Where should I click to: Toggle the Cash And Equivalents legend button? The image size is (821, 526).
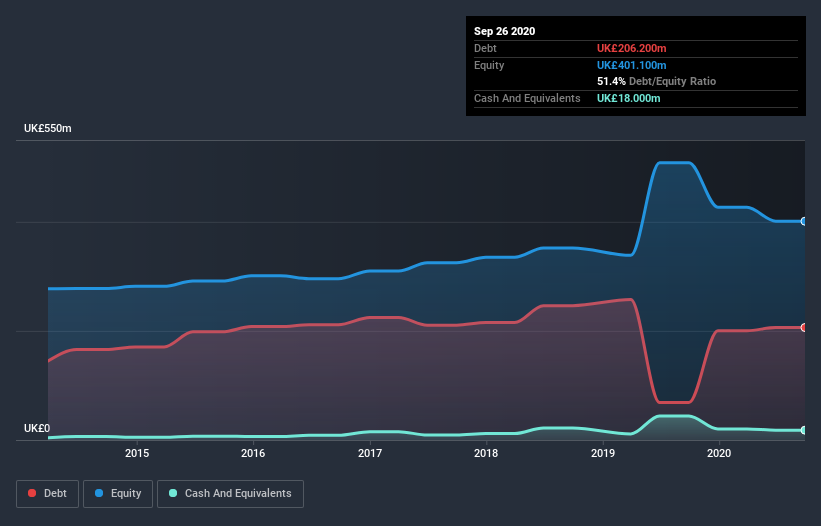click(x=230, y=494)
